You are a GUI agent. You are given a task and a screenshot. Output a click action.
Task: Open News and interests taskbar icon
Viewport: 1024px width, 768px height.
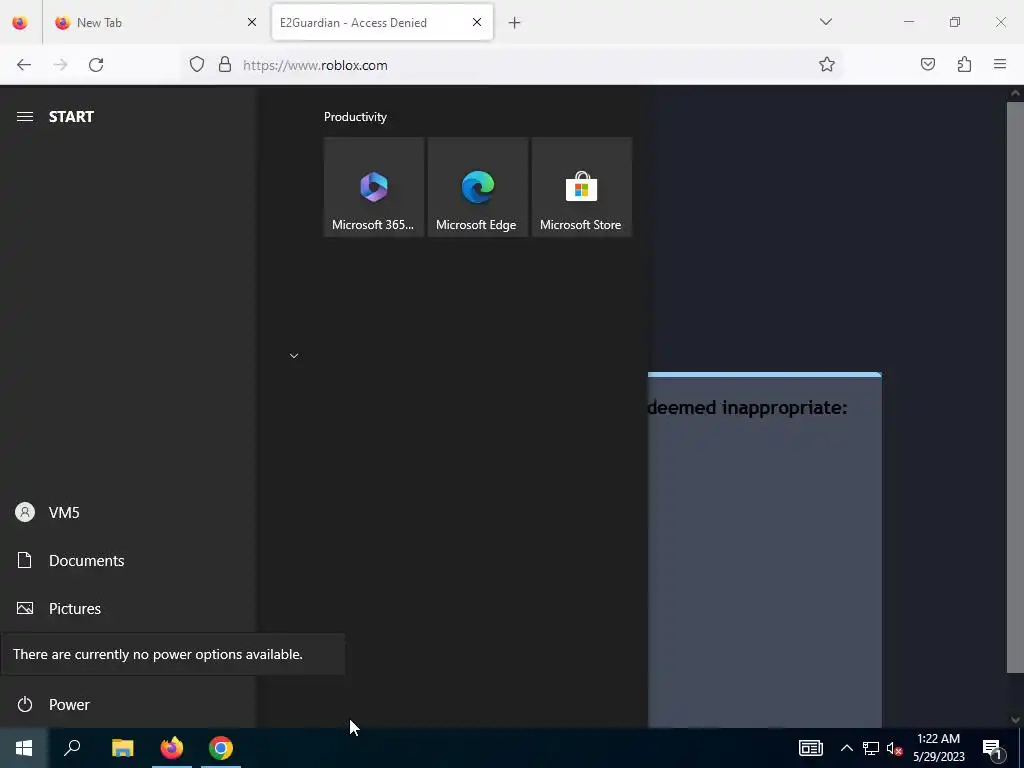pos(810,748)
